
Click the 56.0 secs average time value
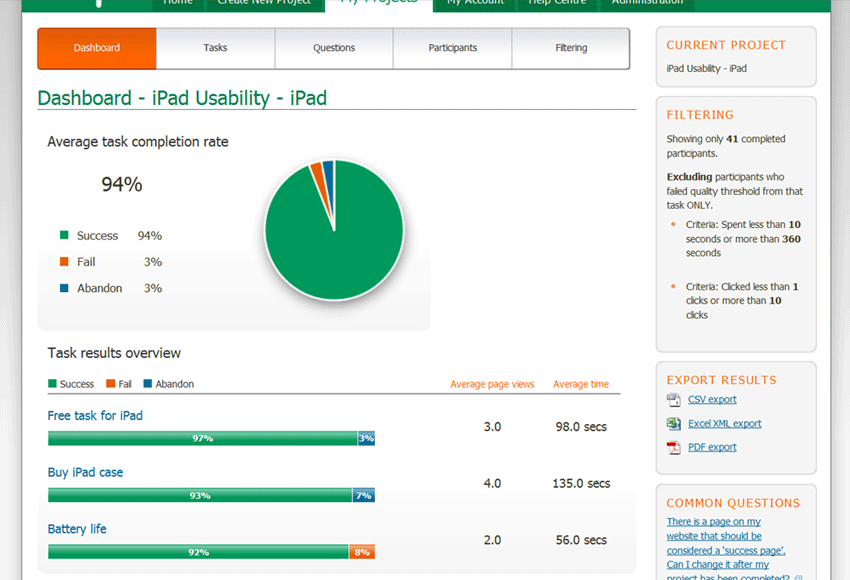click(x=581, y=540)
